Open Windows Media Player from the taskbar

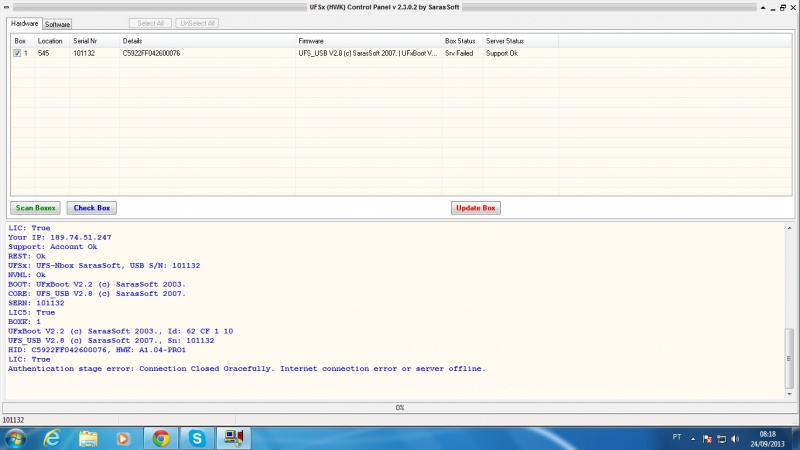pos(123,438)
